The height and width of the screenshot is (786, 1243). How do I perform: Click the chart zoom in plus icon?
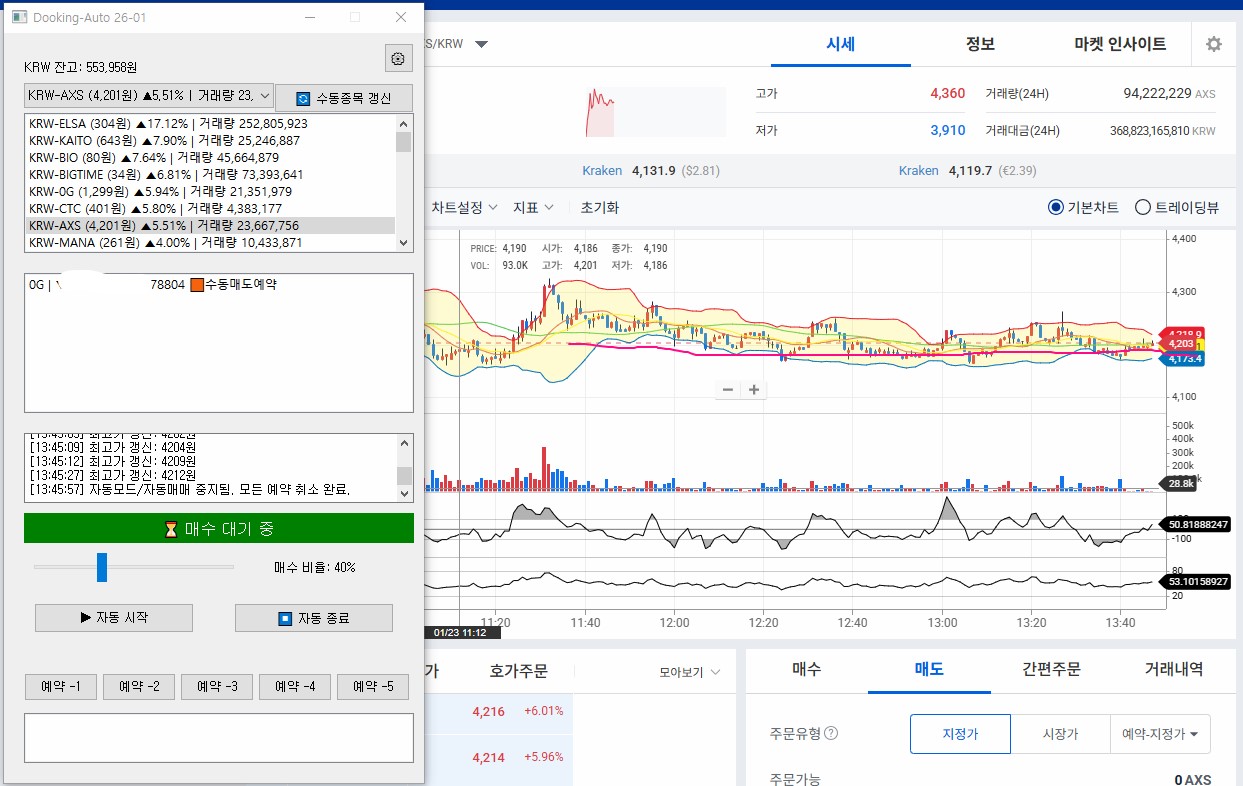(754, 390)
